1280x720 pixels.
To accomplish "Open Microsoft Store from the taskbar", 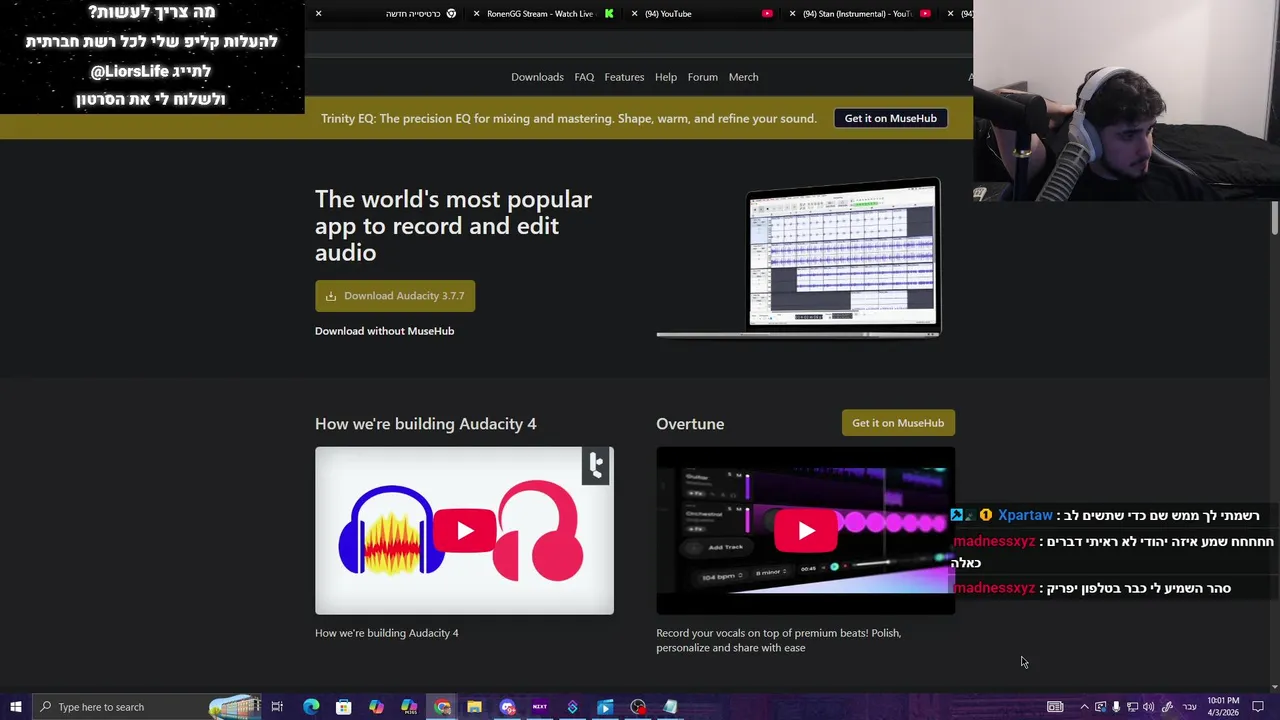I will [343, 707].
